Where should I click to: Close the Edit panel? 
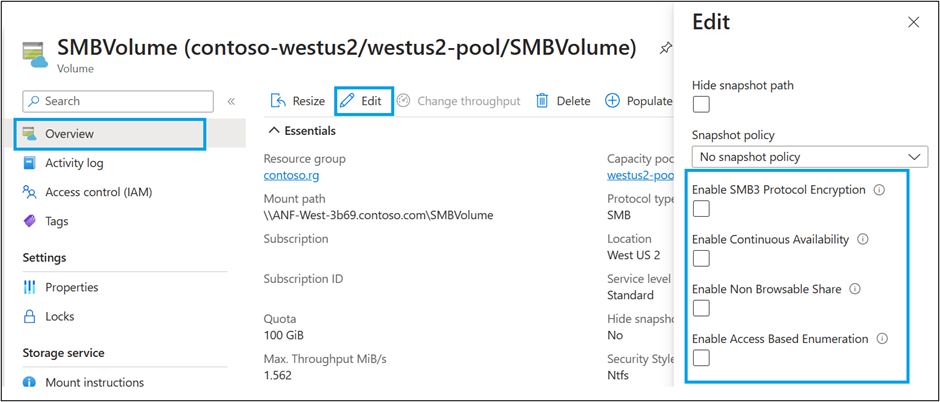[x=912, y=22]
